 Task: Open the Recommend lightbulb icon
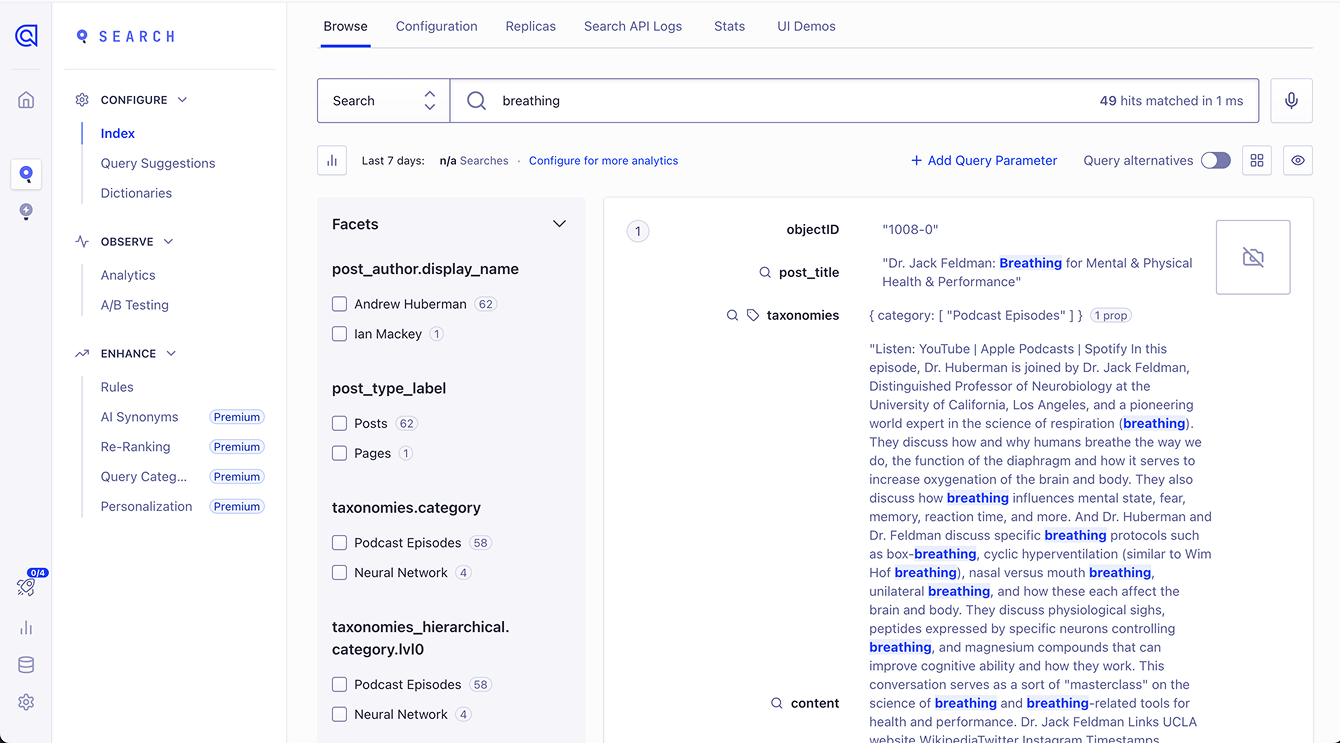tap(26, 211)
